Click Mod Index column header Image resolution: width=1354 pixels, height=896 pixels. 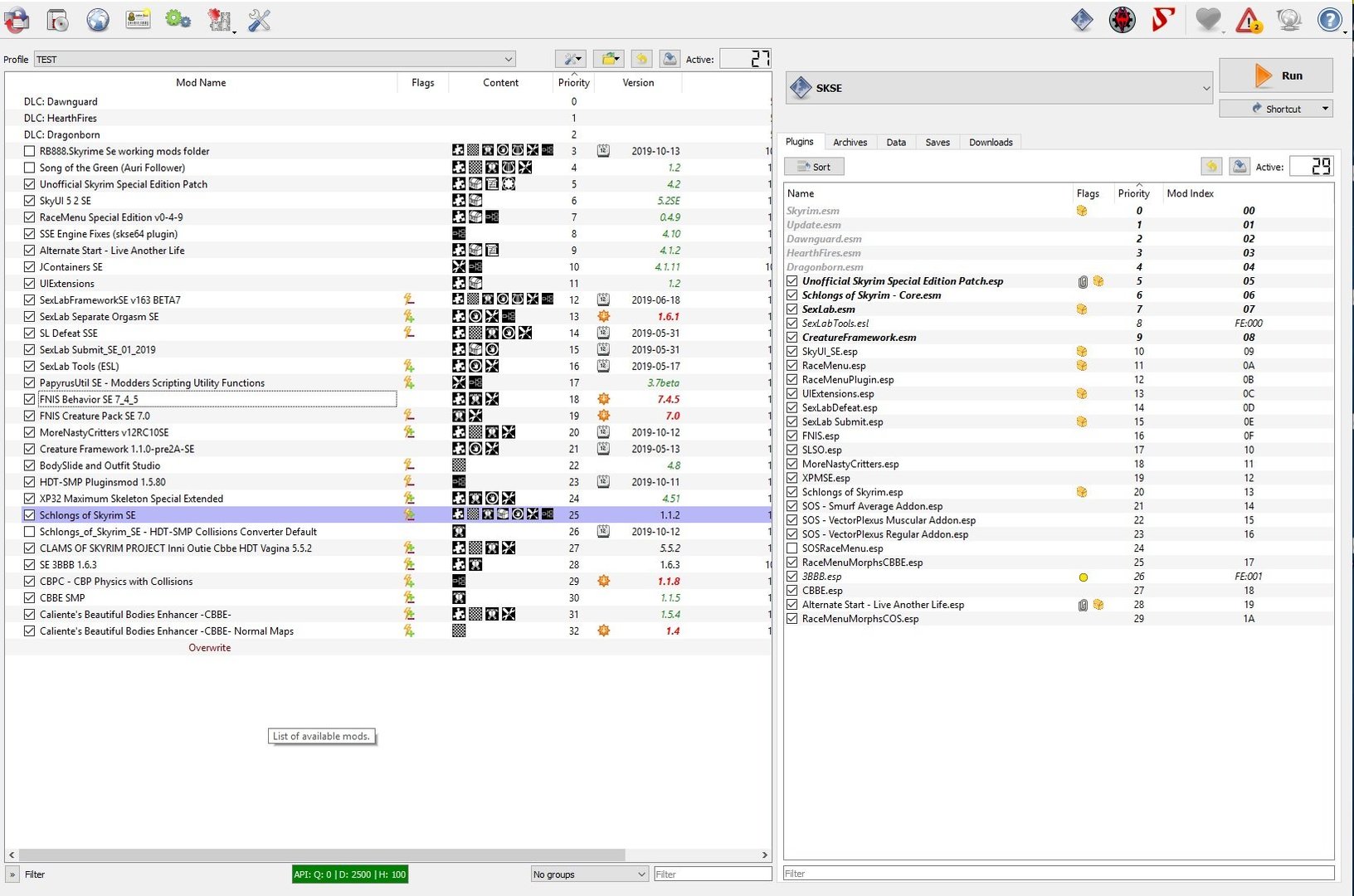(1191, 193)
